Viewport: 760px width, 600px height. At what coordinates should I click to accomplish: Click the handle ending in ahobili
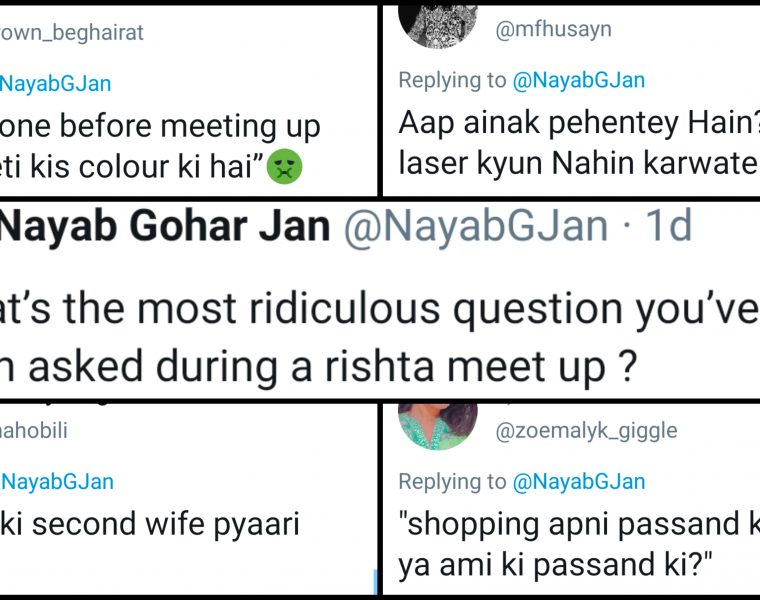pos(34,430)
